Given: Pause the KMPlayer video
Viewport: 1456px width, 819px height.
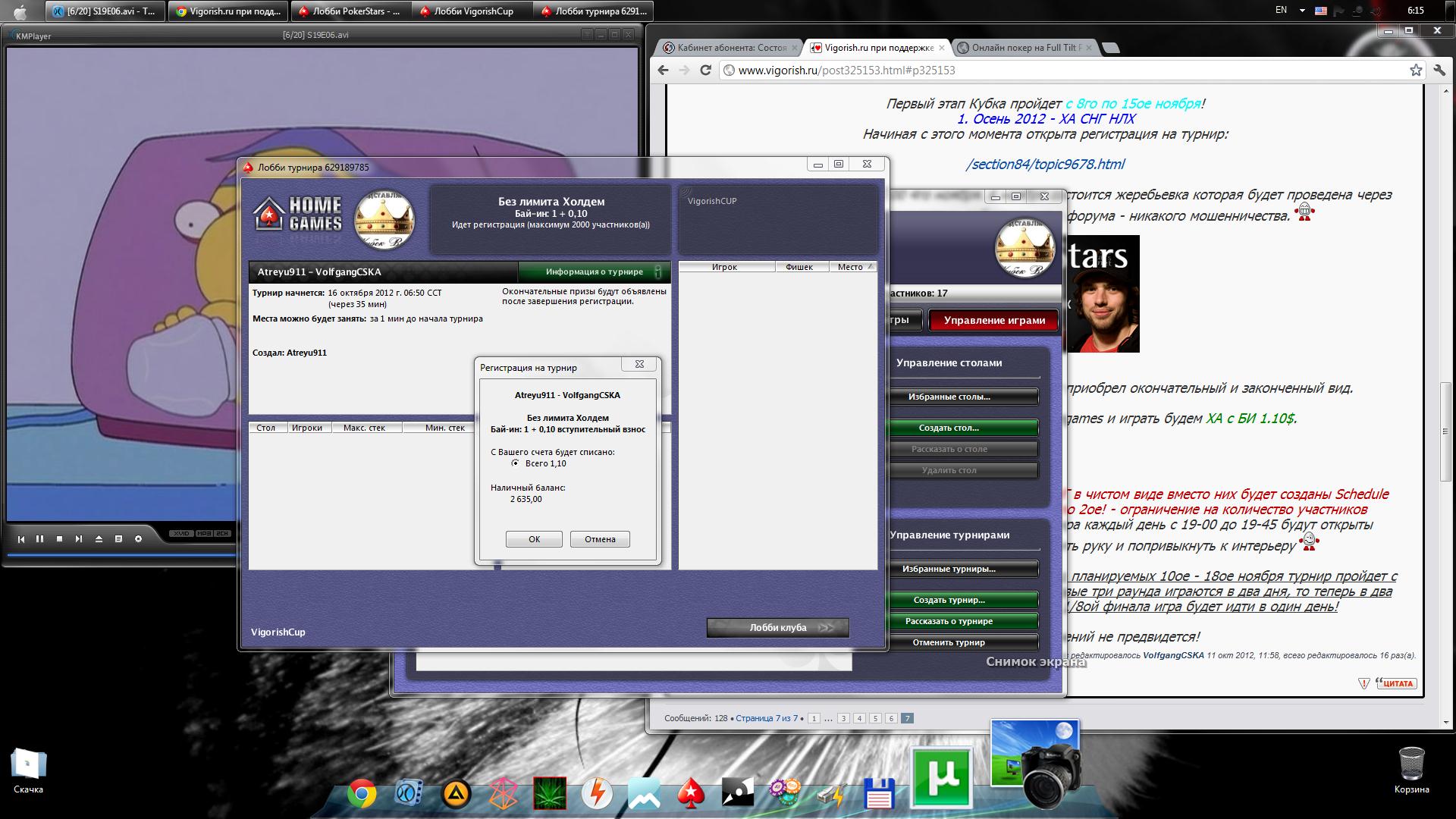Looking at the screenshot, I should coord(39,539).
